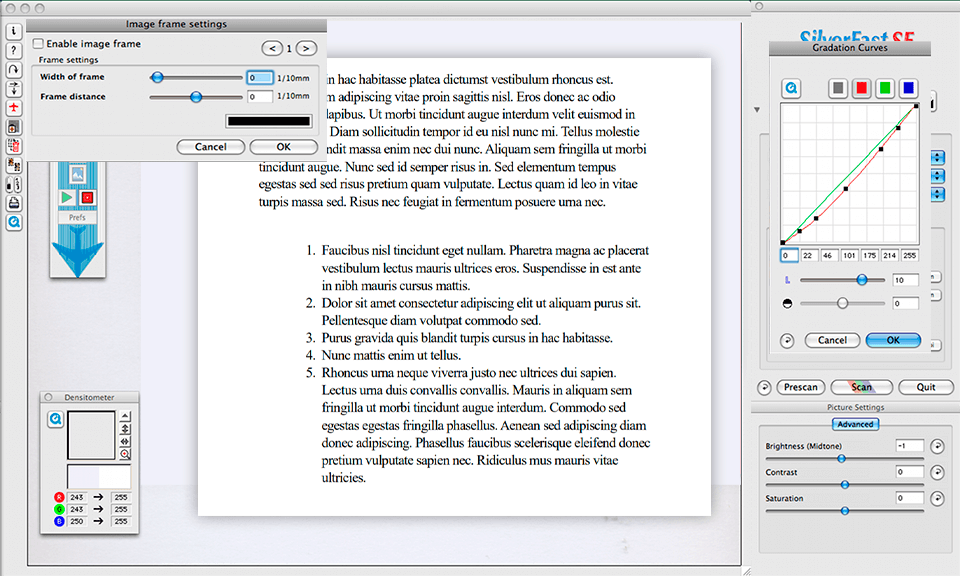The height and width of the screenshot is (576, 960).
Task: Quit SilverFast
Action: click(925, 387)
